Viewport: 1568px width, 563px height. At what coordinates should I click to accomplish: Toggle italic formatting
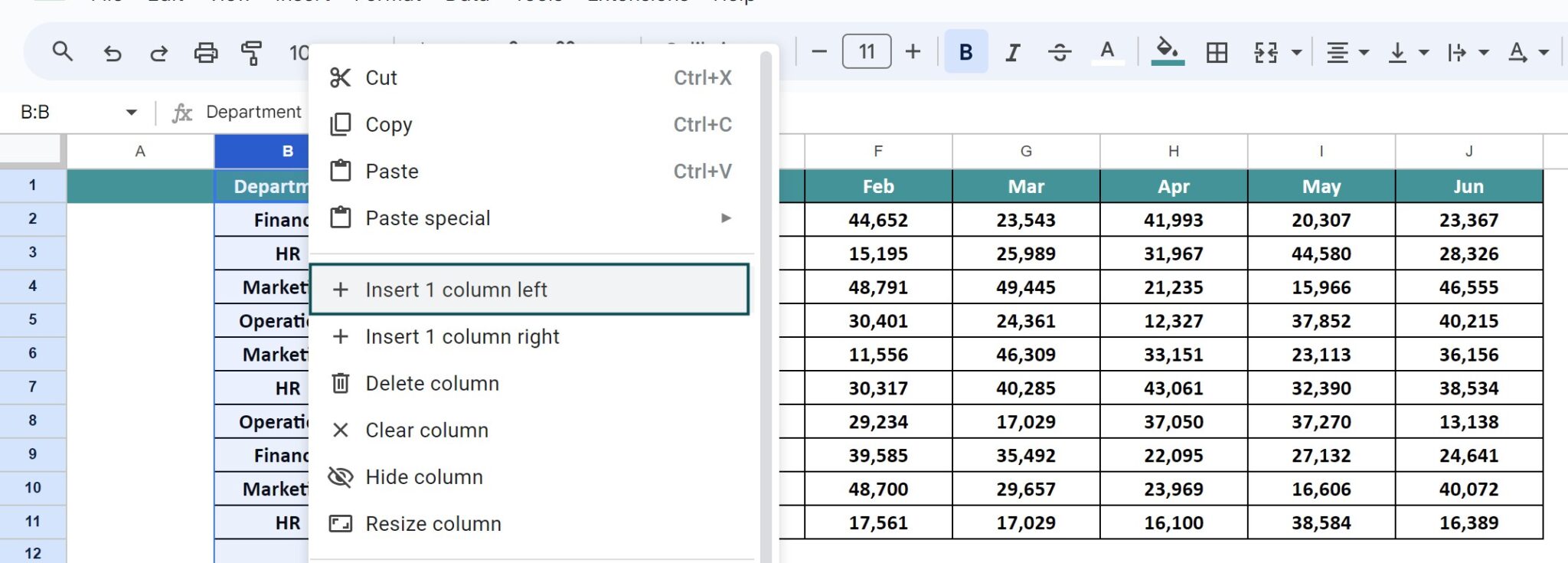(1013, 52)
